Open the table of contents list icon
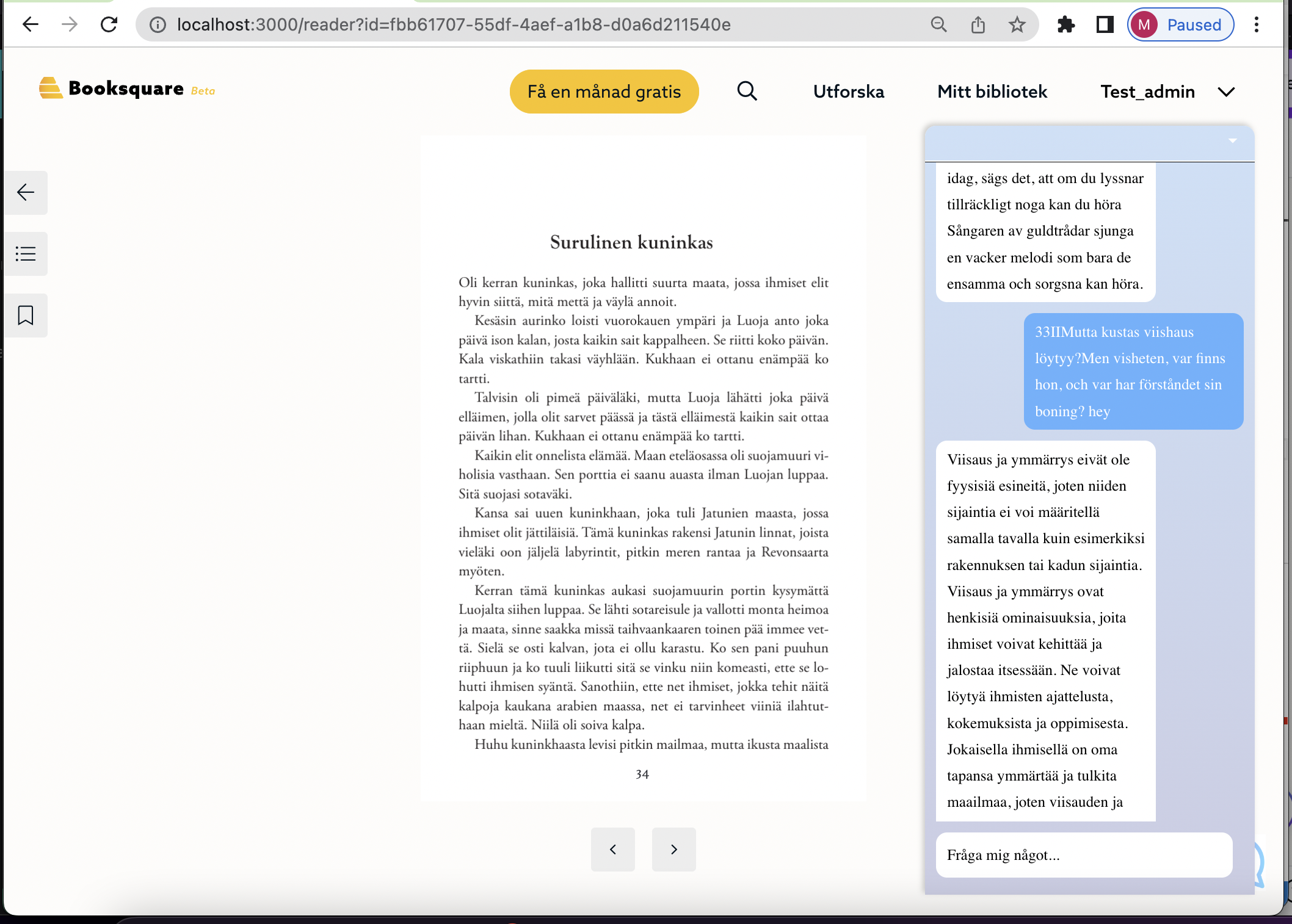Screen dimensions: 1292x924 [25, 253]
